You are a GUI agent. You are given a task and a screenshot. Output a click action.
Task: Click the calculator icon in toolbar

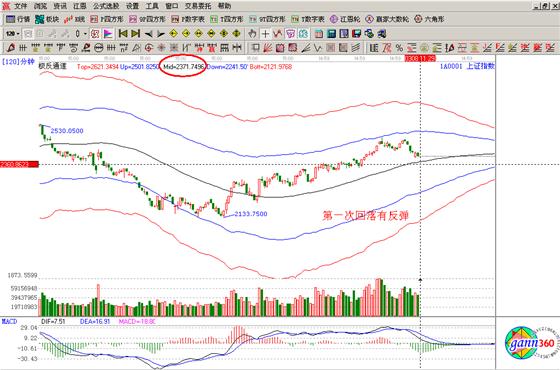tap(331, 34)
